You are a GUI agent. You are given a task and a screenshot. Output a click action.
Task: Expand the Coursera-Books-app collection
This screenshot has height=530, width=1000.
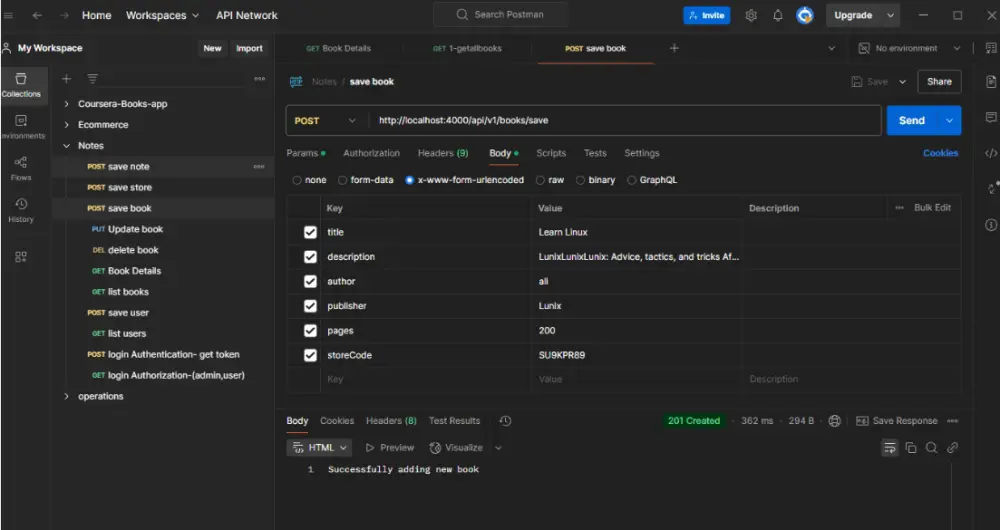tap(67, 104)
